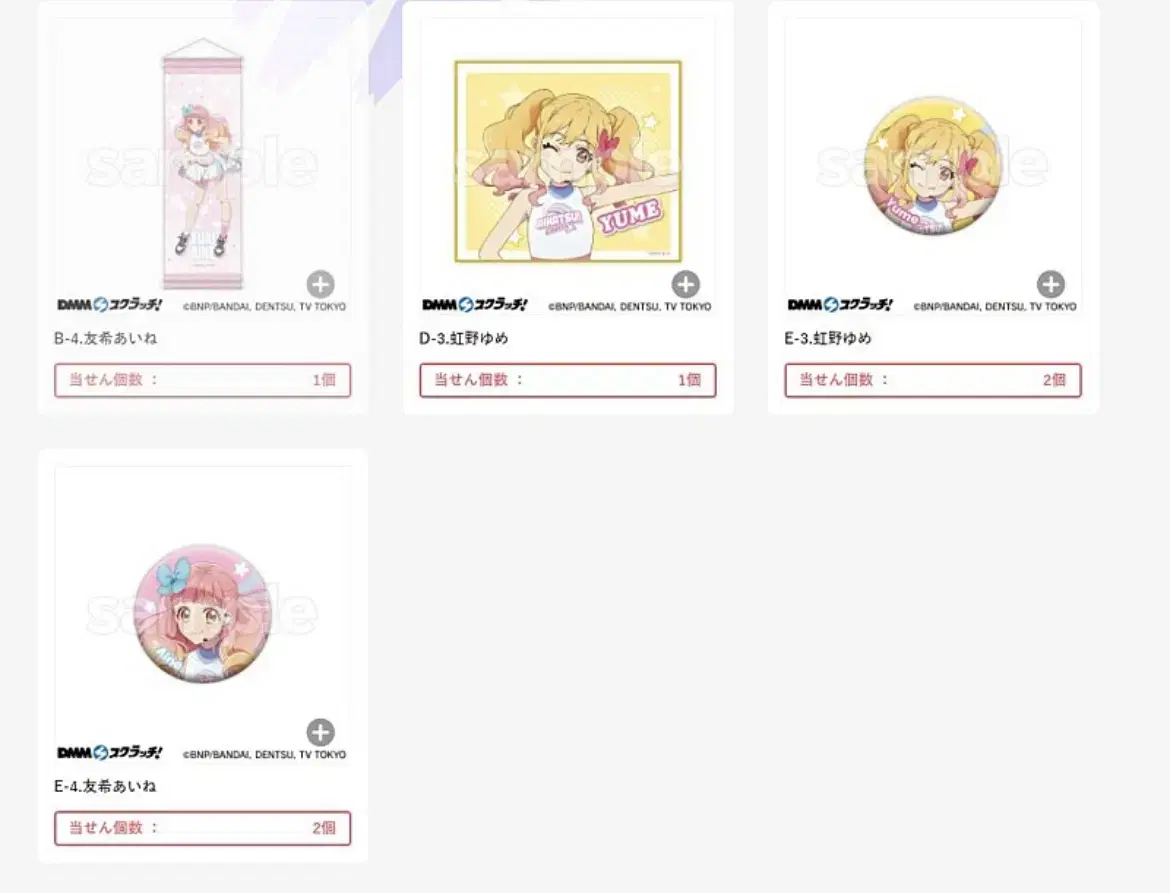Click DMM Scratch logo under B-4 tapestry
Viewport: 1170px width, 893px height.
coord(110,304)
